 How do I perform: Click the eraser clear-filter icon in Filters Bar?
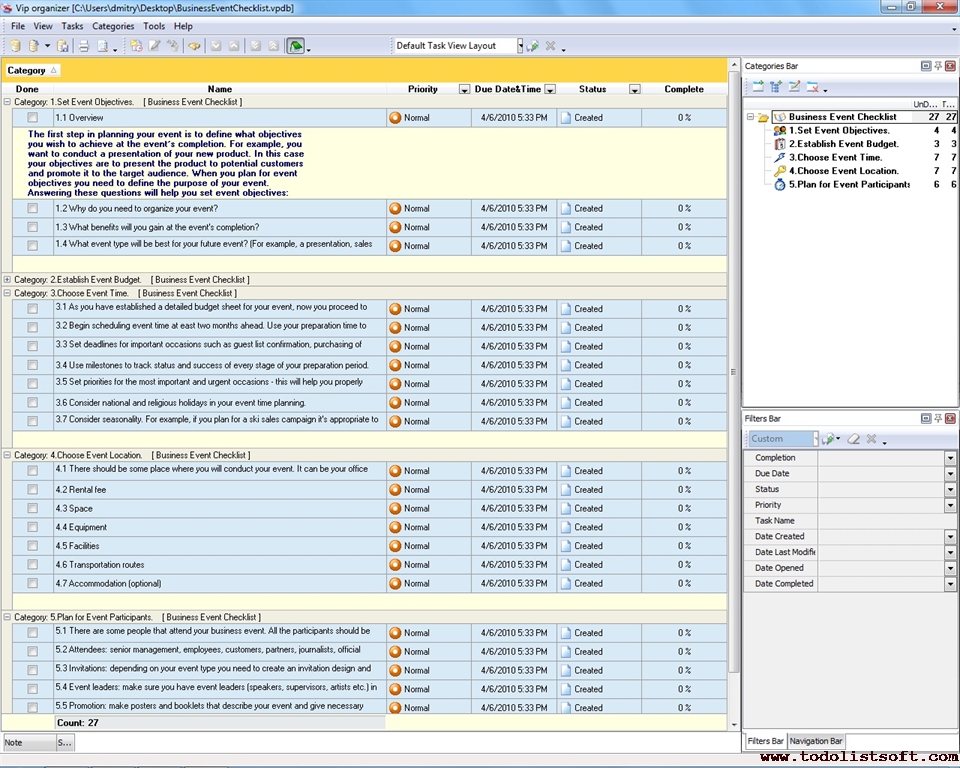pos(853,439)
